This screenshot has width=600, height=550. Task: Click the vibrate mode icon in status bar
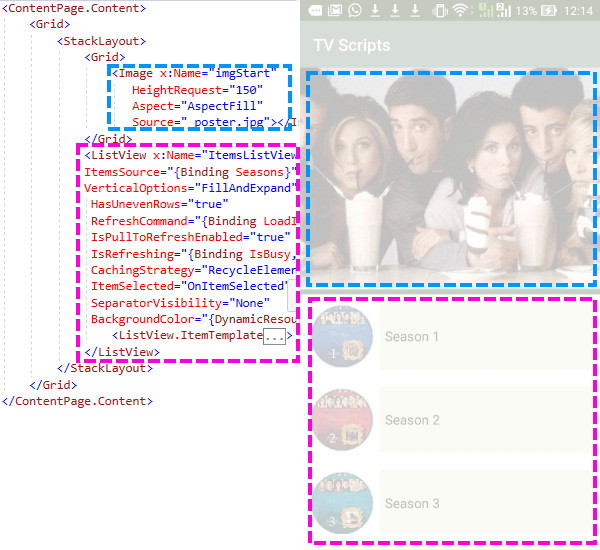440,11
